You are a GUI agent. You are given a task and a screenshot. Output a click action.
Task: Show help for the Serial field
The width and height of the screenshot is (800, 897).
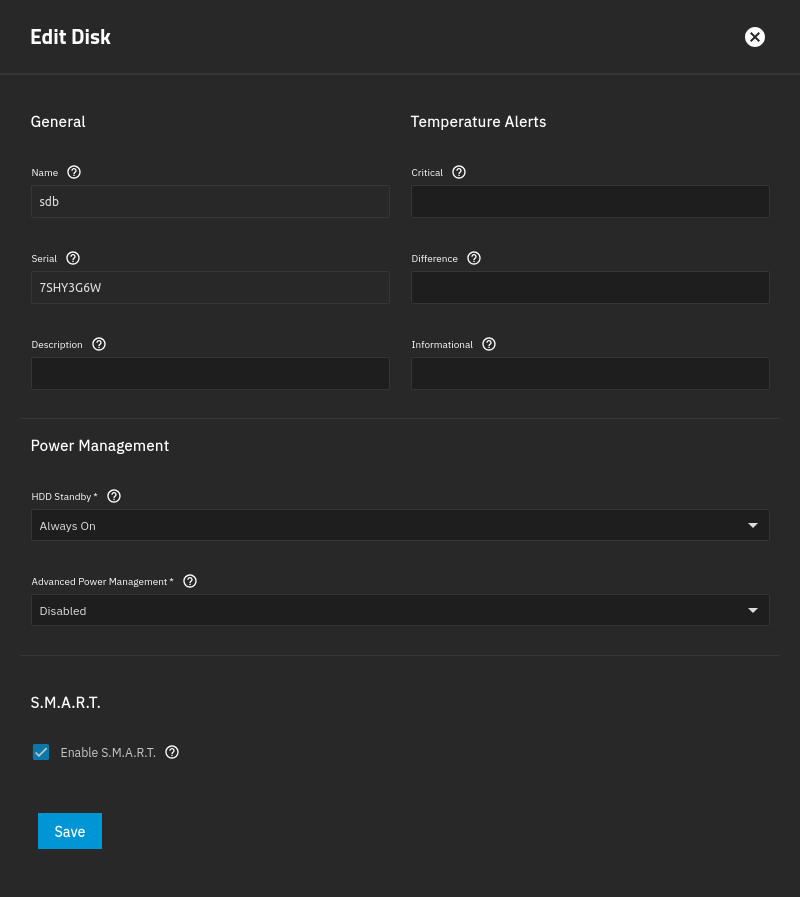click(73, 258)
